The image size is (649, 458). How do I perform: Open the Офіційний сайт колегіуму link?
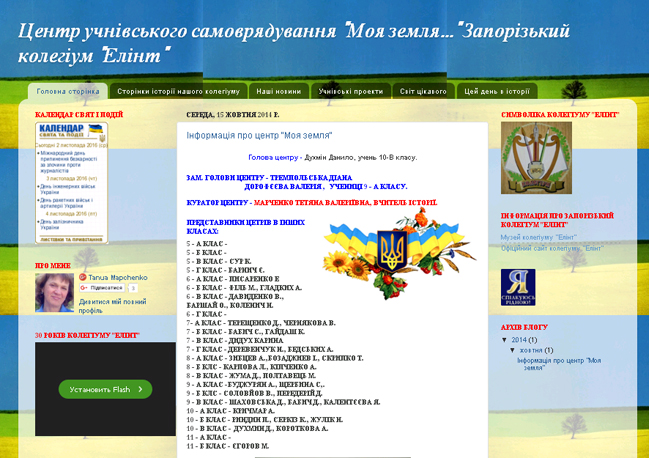pos(552,248)
